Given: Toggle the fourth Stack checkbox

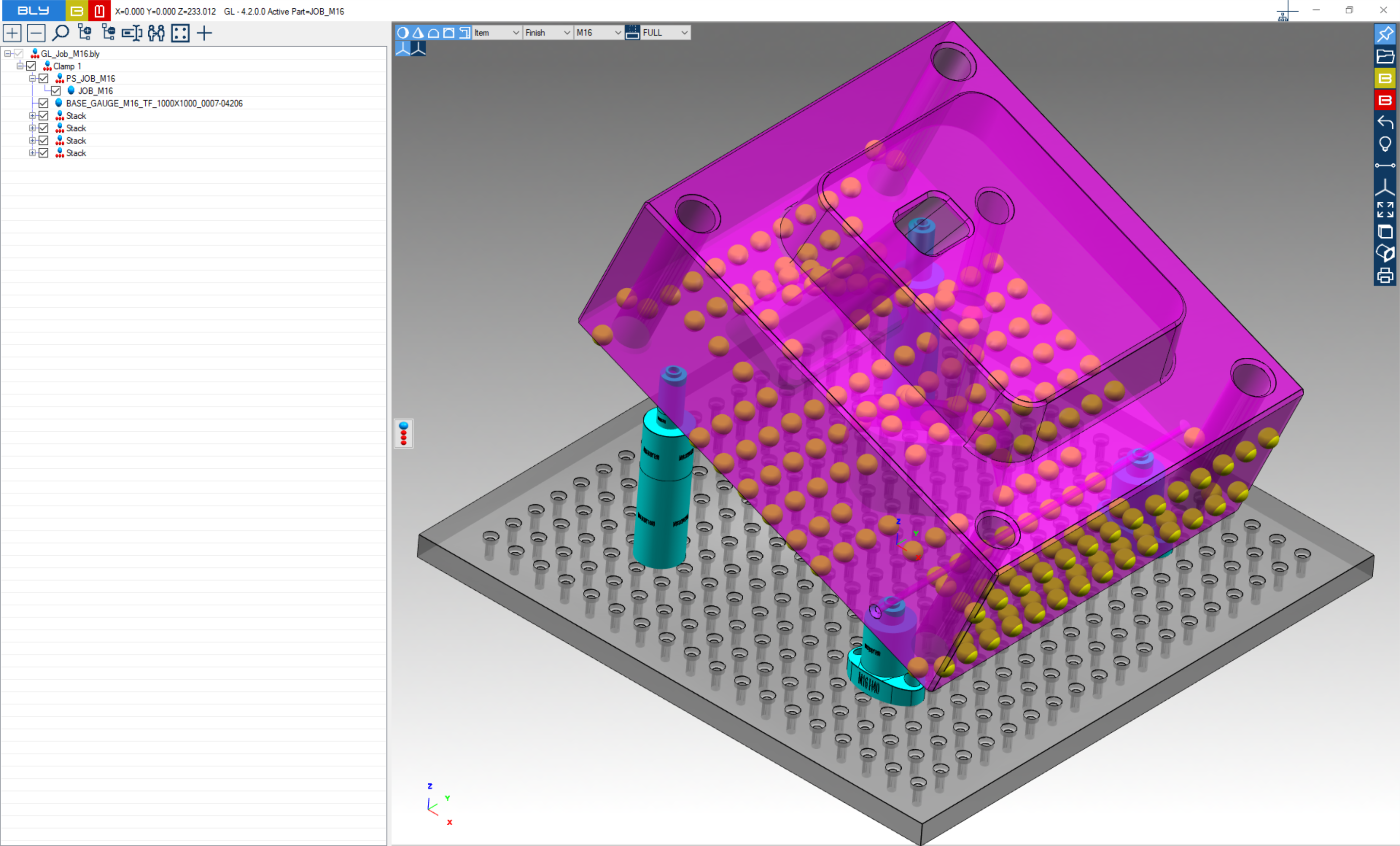Looking at the screenshot, I should [x=44, y=153].
